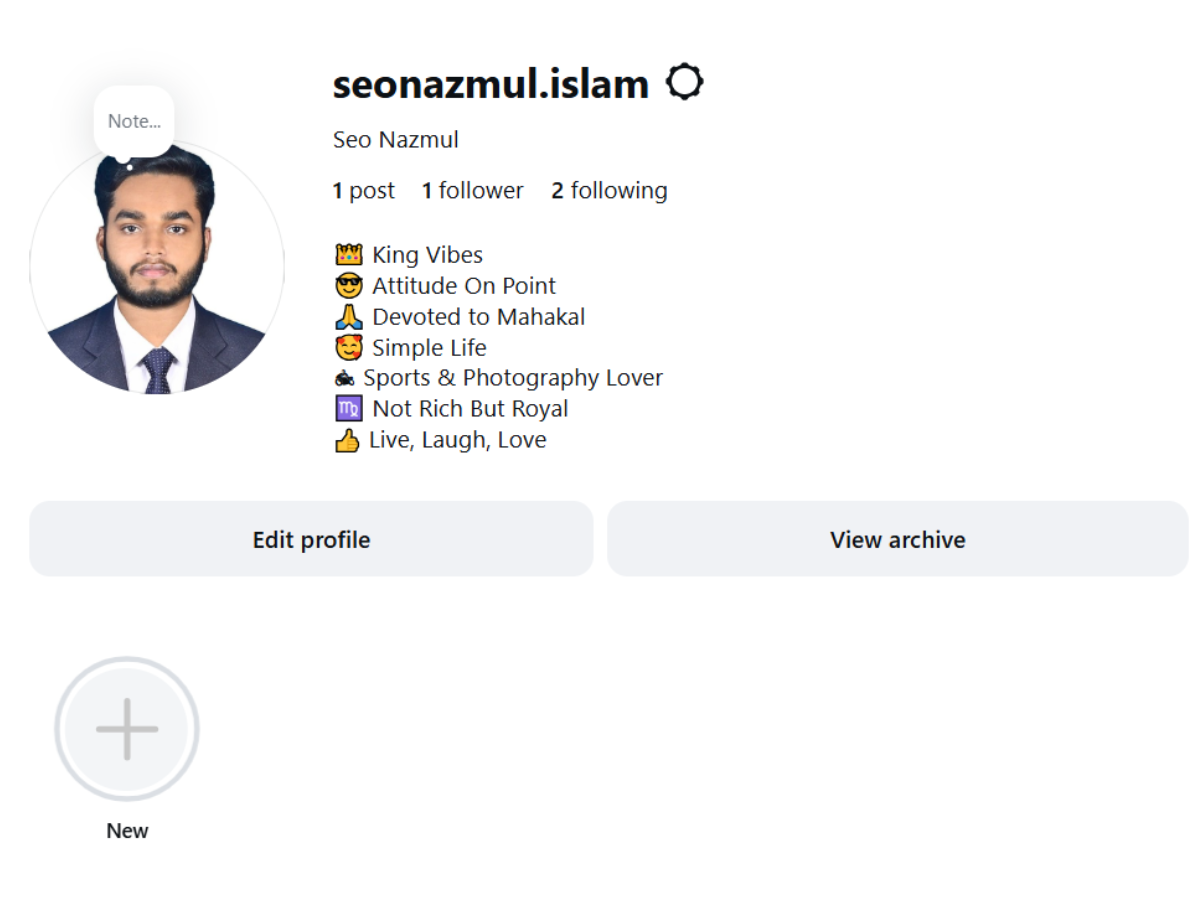Open the following list via 2 following
The image size is (1200, 900).
click(609, 190)
